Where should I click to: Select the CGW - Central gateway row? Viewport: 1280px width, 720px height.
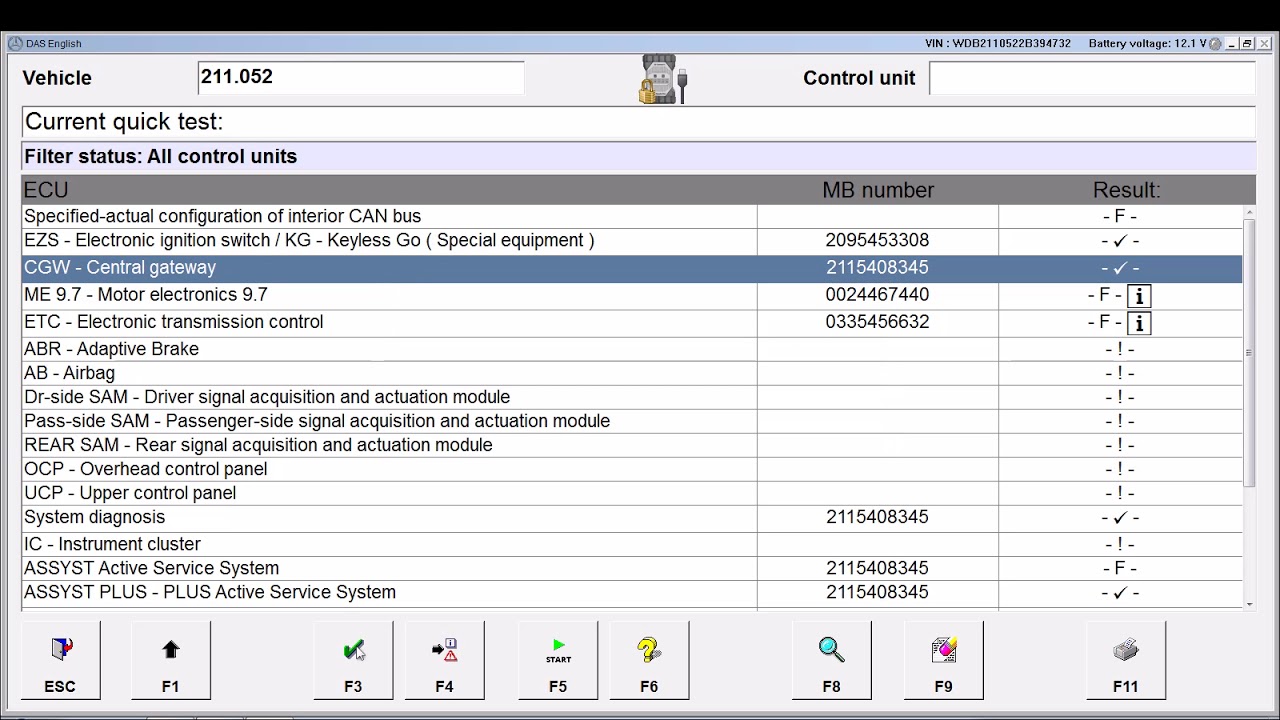pyautogui.click(x=632, y=268)
